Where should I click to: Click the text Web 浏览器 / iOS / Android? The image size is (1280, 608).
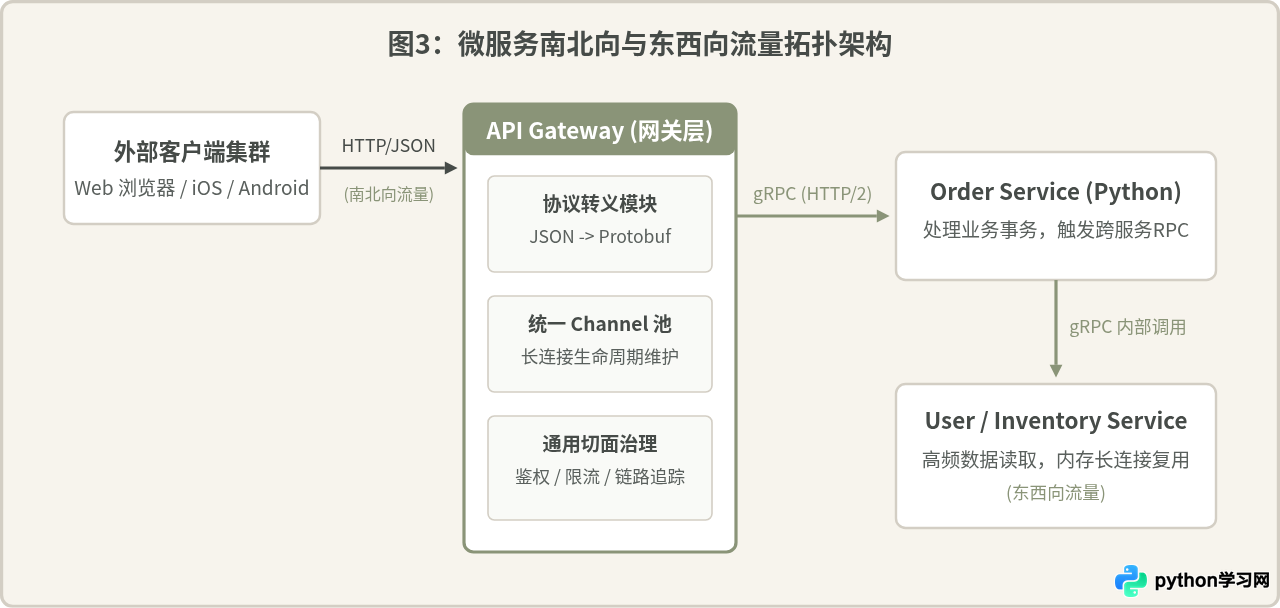(192, 188)
